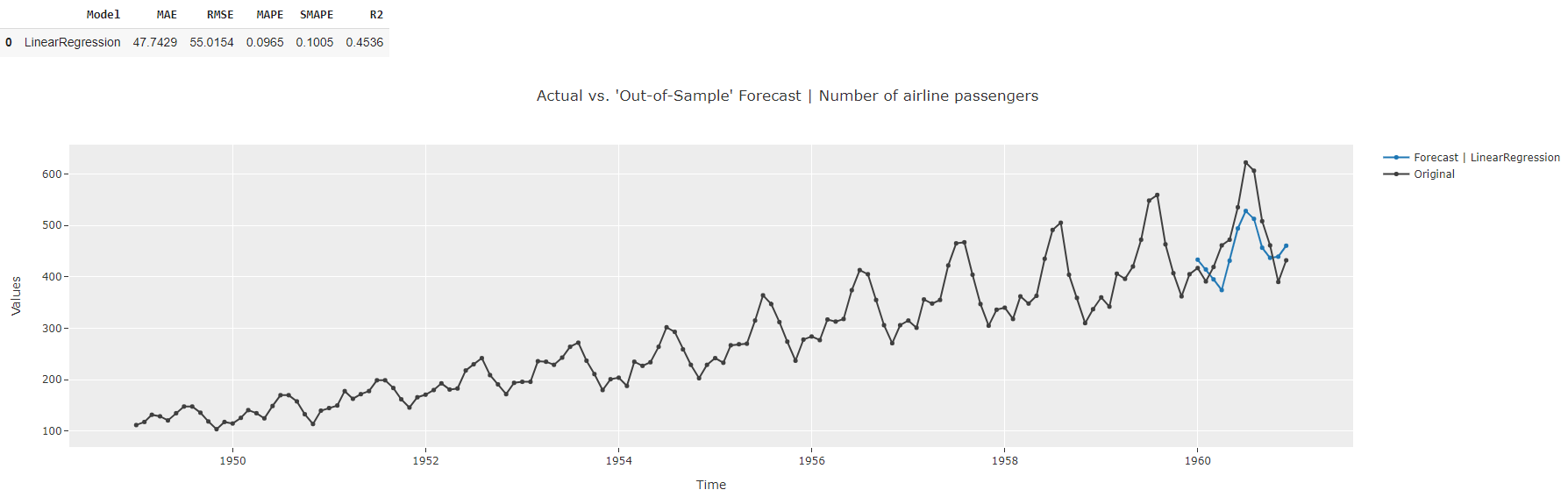1568x497 pixels.
Task: Toggle the Forecast | LinearRegression legend entry
Action: pos(1486,158)
